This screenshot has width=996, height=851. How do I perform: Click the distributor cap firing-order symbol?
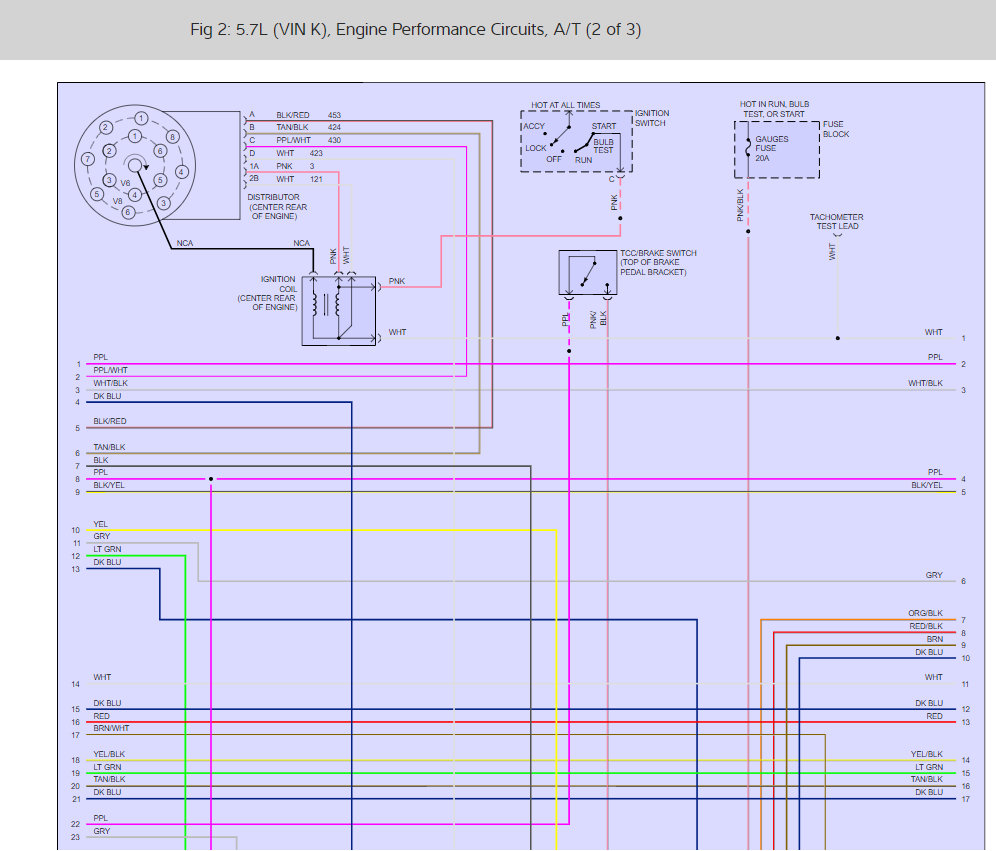134,165
